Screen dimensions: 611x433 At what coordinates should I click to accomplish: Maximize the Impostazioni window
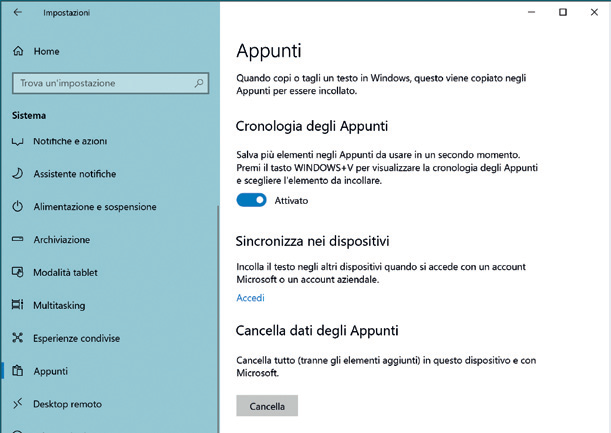point(563,12)
